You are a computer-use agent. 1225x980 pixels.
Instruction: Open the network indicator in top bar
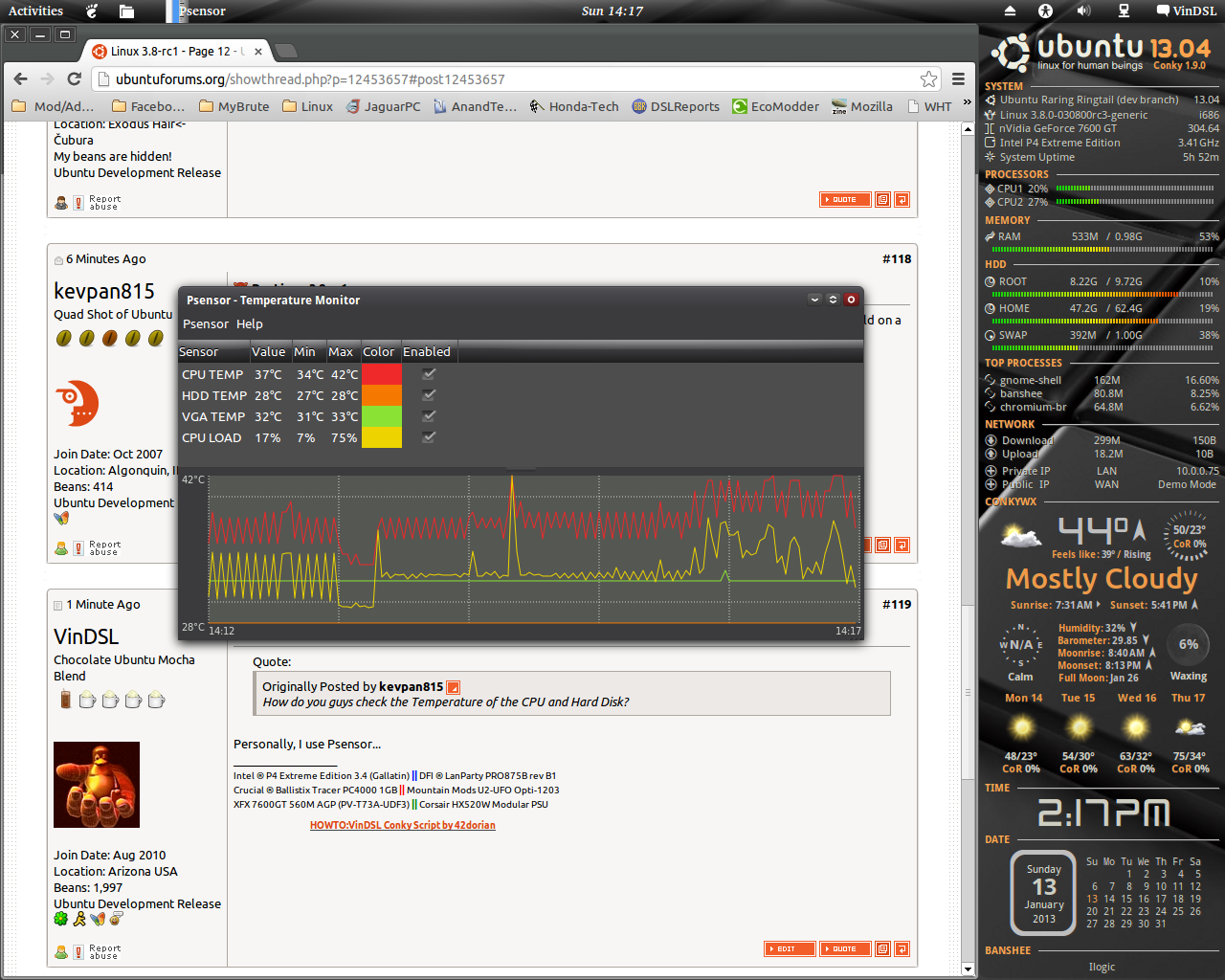click(1124, 11)
